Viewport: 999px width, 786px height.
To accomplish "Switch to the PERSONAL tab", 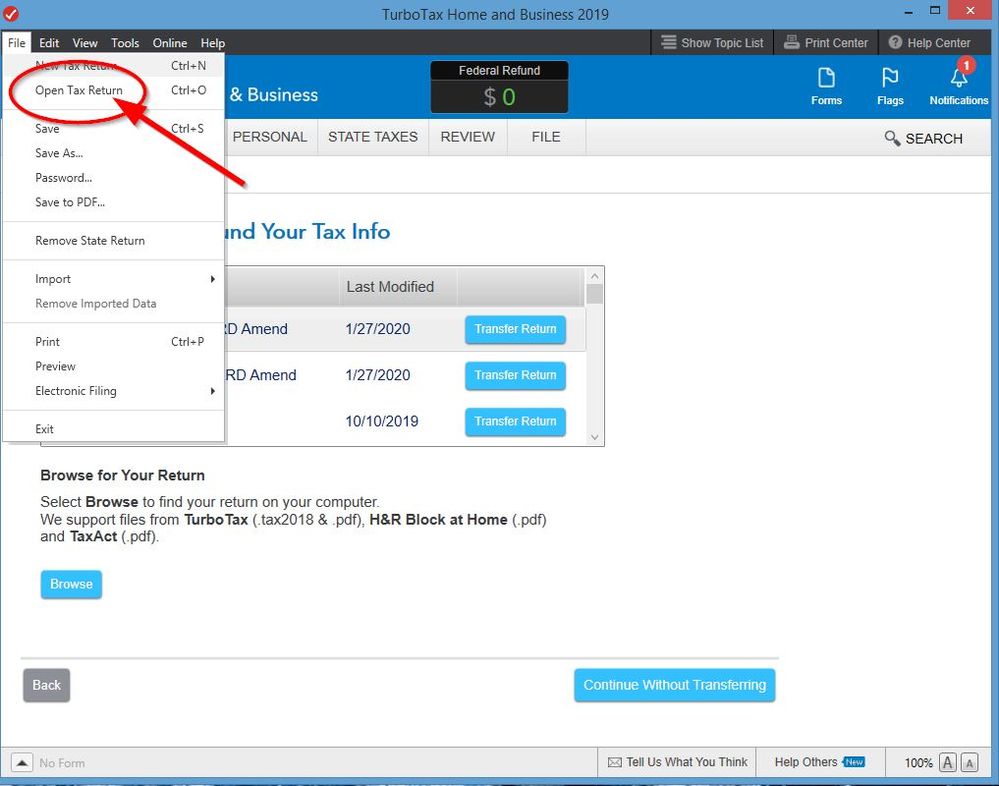I will (x=270, y=137).
